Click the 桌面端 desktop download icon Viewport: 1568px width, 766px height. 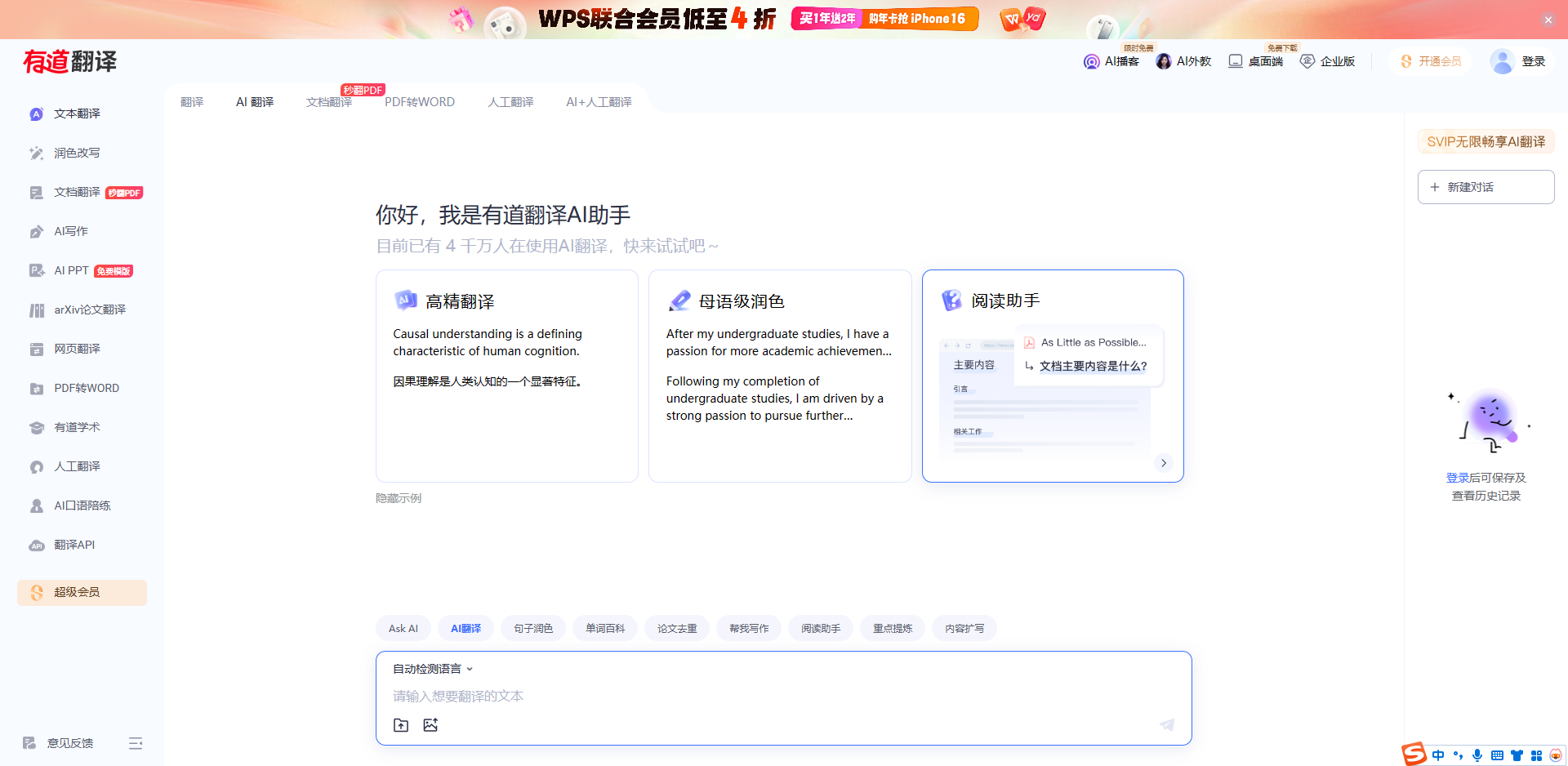click(1236, 60)
